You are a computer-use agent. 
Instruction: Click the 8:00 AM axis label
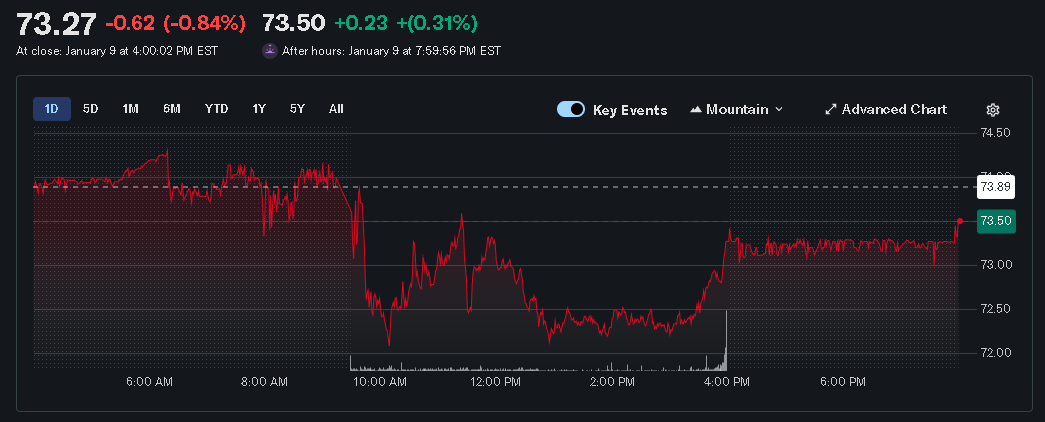tap(266, 382)
